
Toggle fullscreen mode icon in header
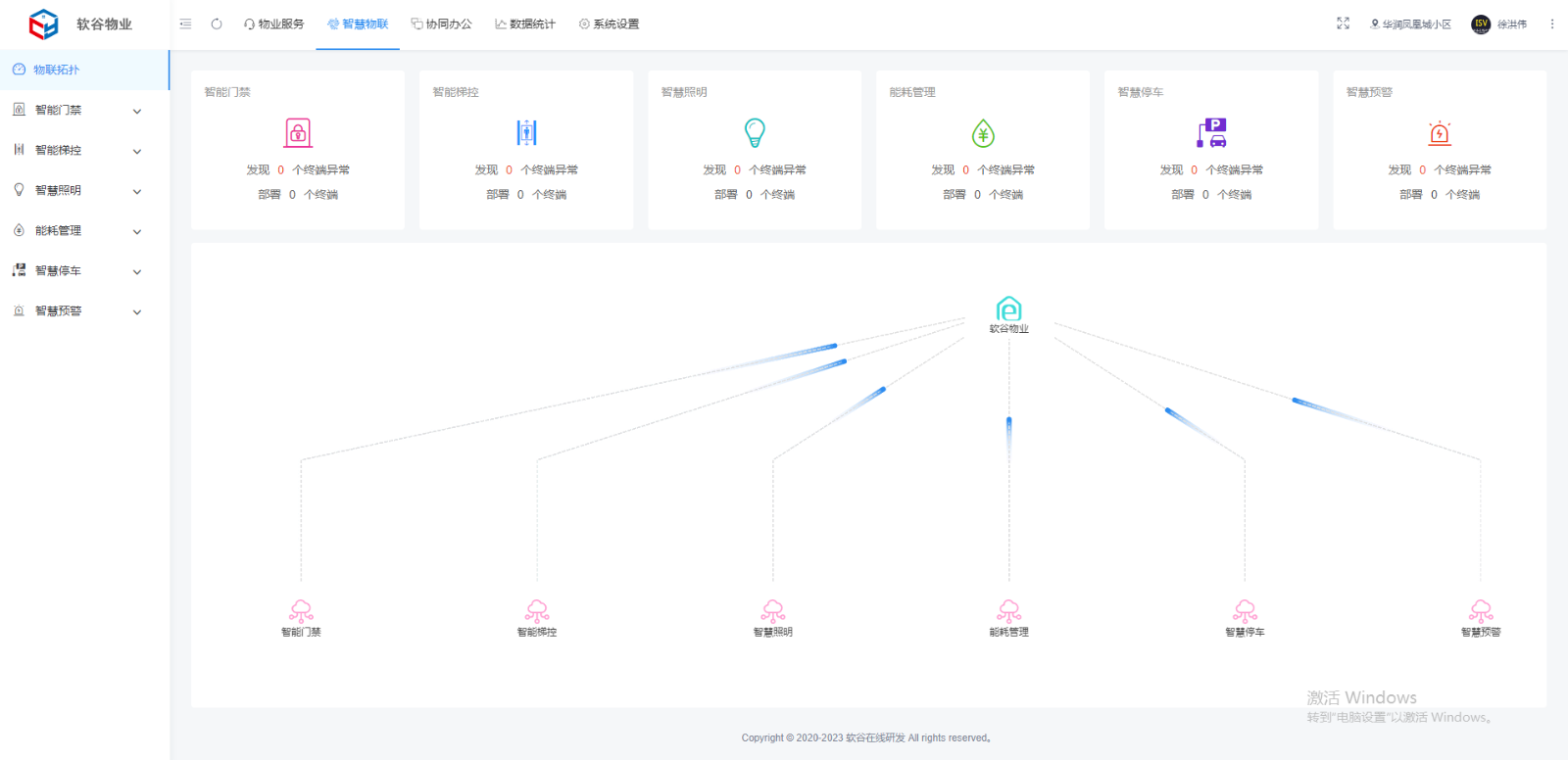[1343, 24]
